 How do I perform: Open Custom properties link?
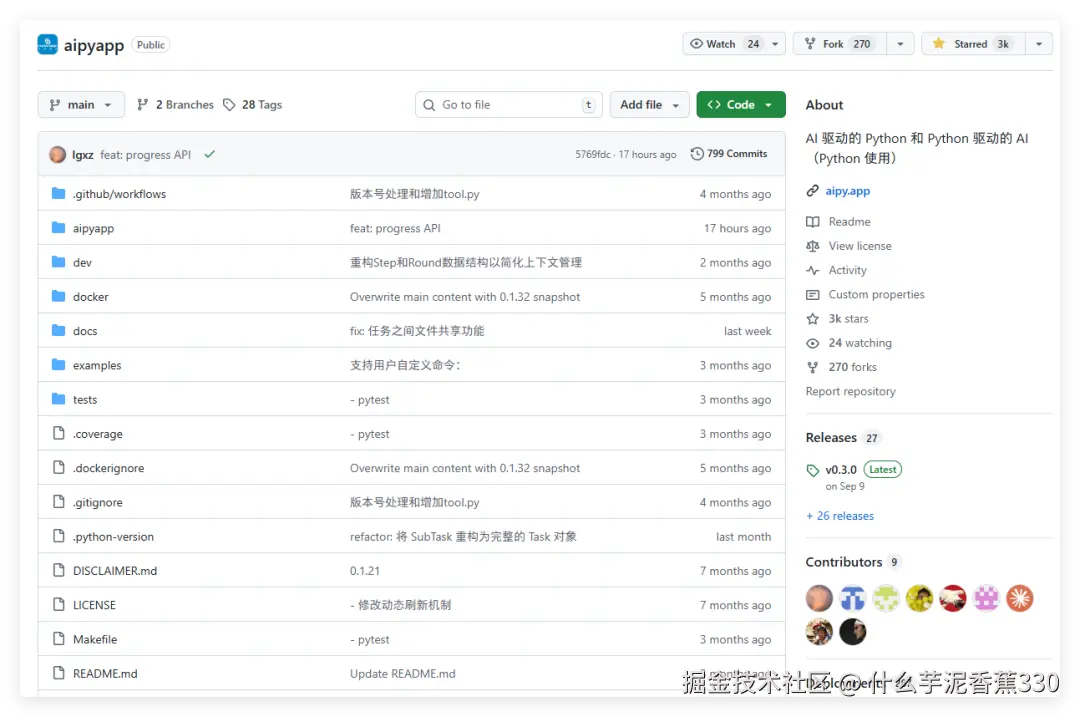[876, 294]
